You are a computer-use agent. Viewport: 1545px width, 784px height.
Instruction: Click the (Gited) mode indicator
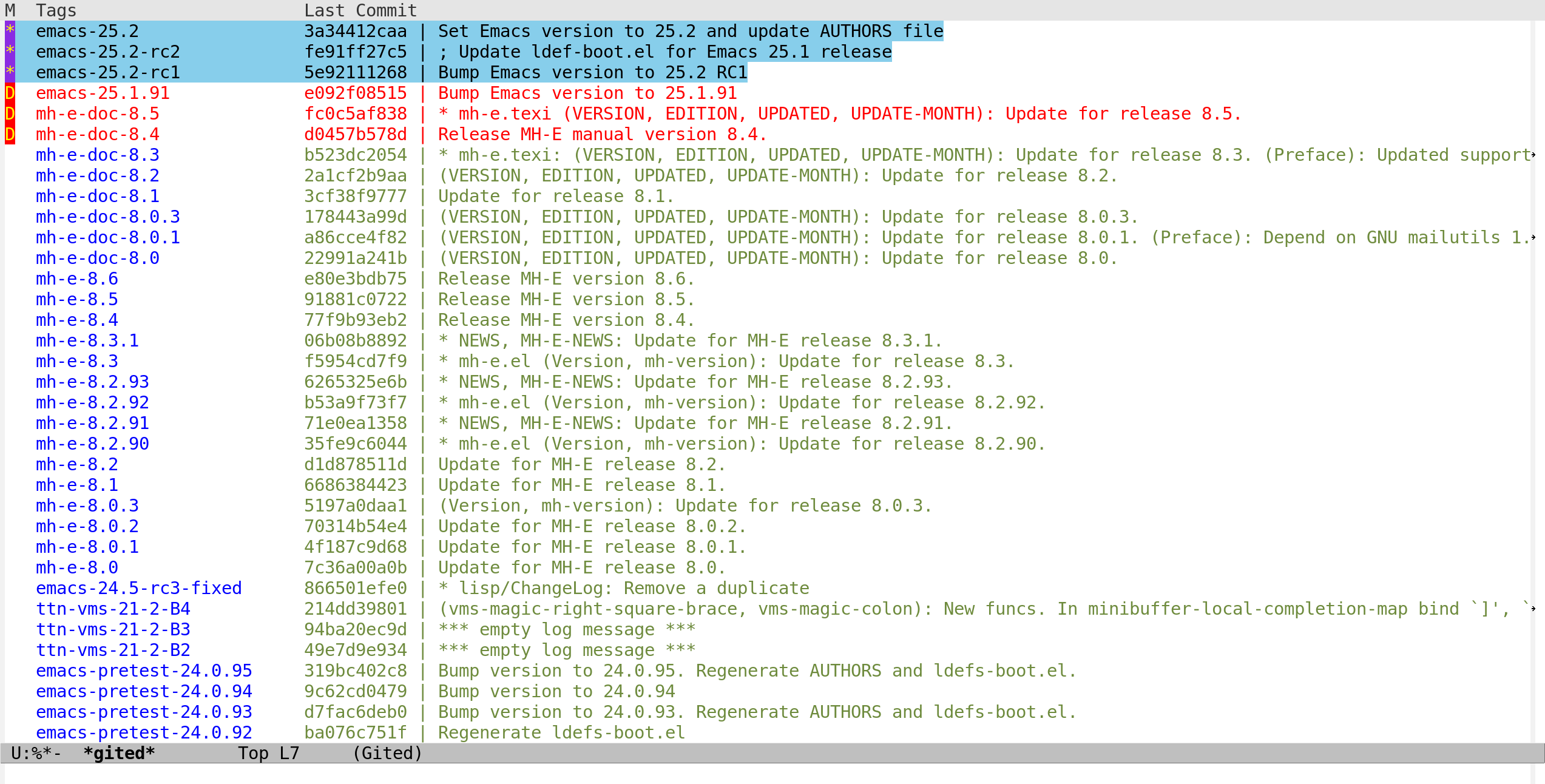pos(387,753)
